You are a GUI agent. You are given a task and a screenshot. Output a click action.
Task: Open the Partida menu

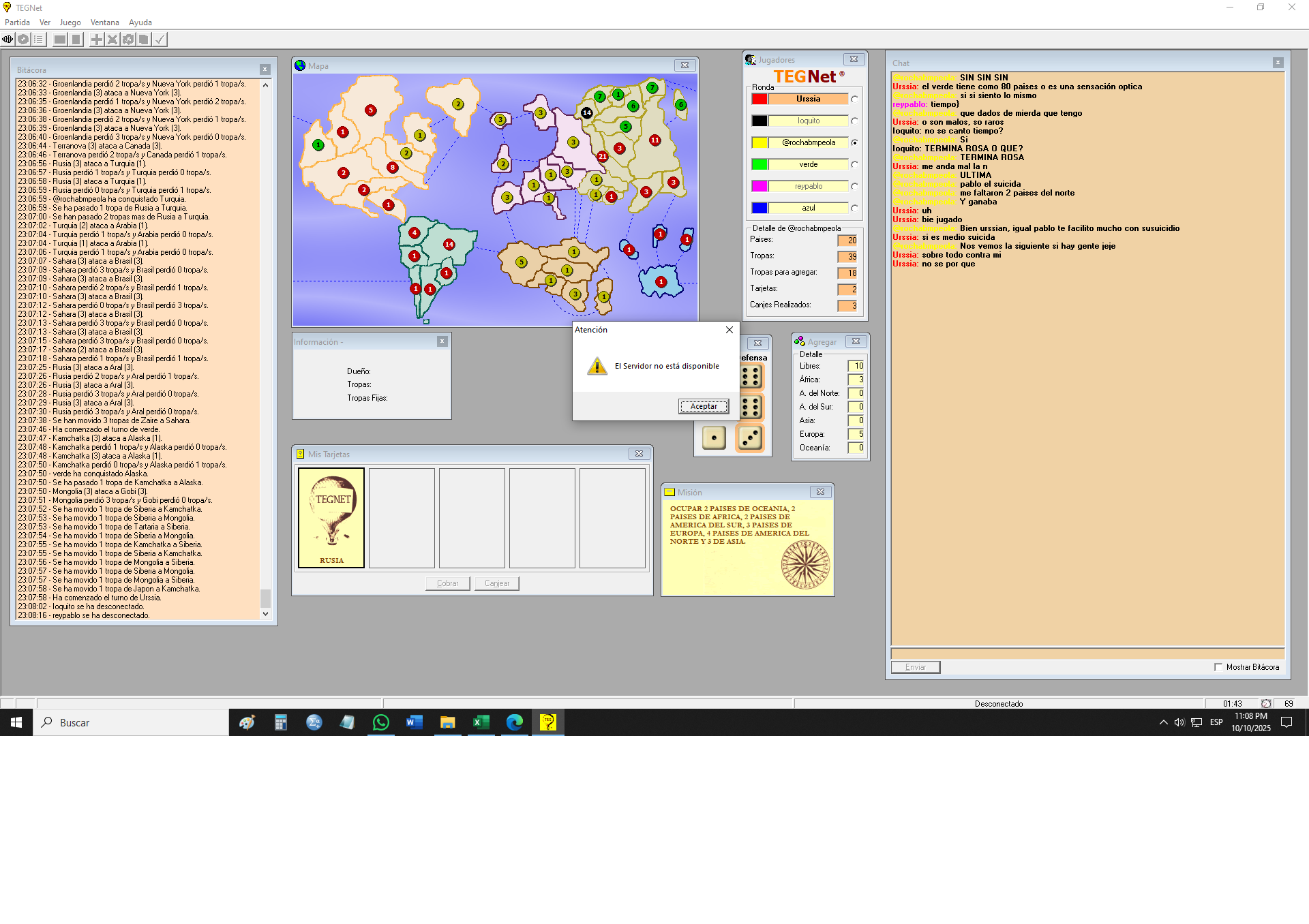[x=17, y=22]
